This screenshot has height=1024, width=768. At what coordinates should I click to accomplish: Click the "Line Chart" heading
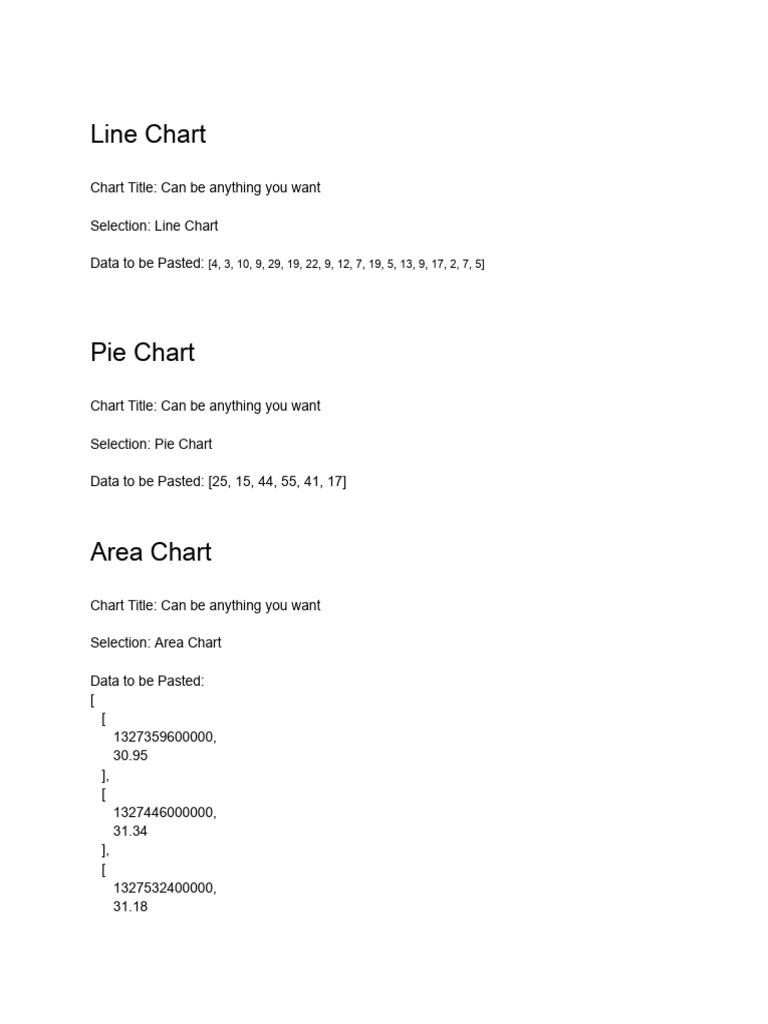(148, 135)
